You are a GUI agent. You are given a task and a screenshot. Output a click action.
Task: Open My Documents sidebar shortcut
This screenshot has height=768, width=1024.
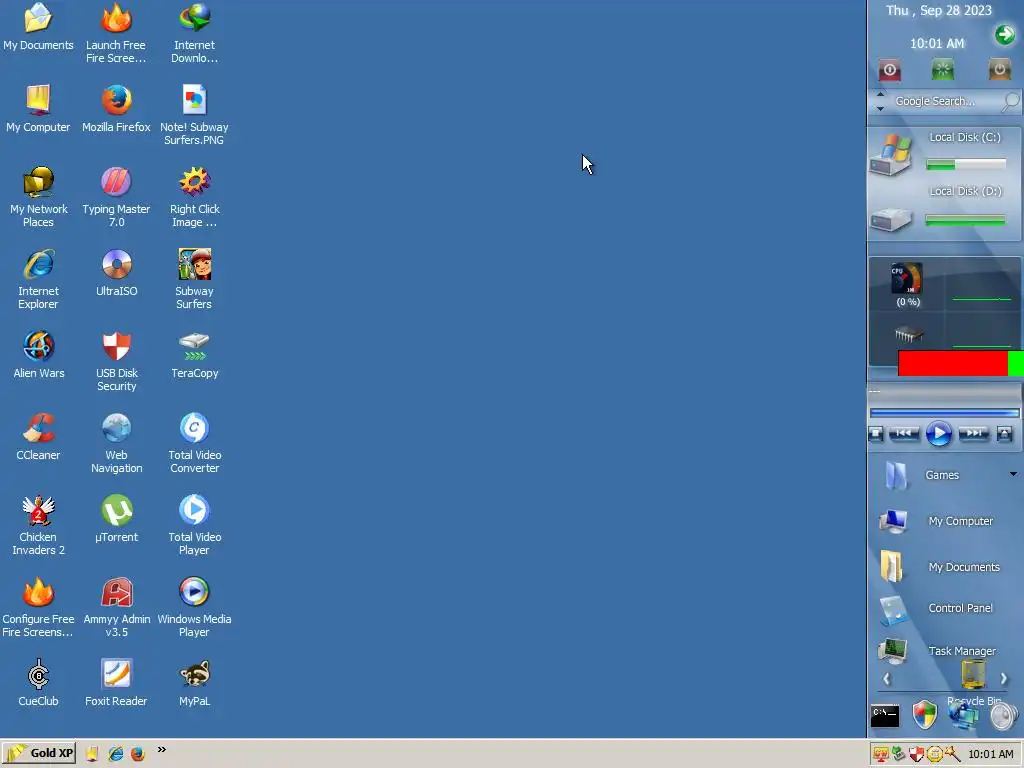pyautogui.click(x=938, y=567)
